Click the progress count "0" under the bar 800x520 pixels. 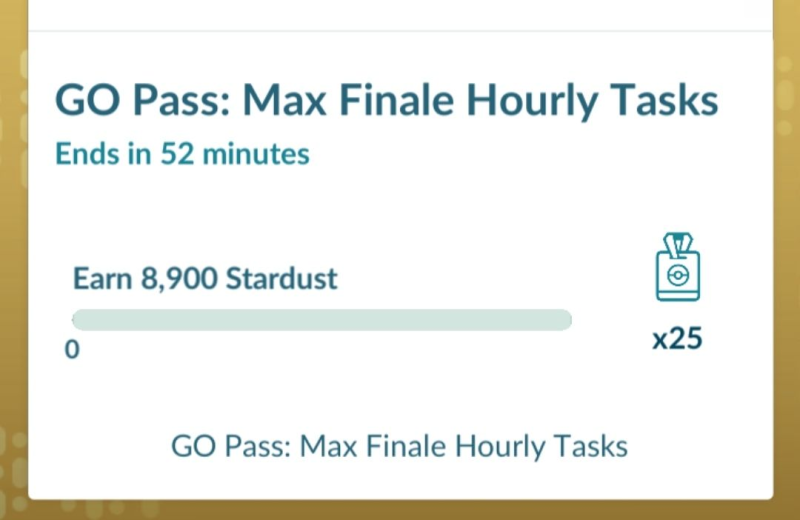tap(72, 351)
